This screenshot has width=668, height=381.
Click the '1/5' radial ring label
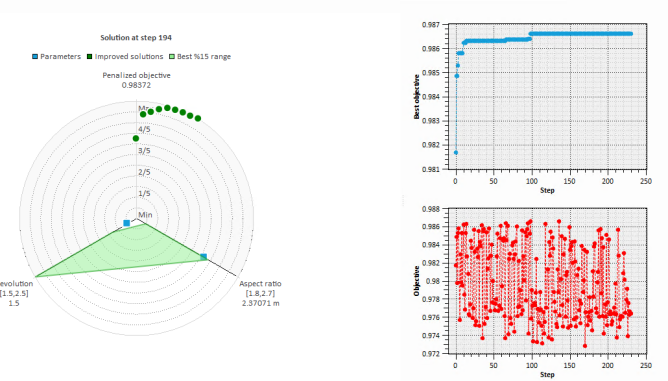[x=144, y=193]
